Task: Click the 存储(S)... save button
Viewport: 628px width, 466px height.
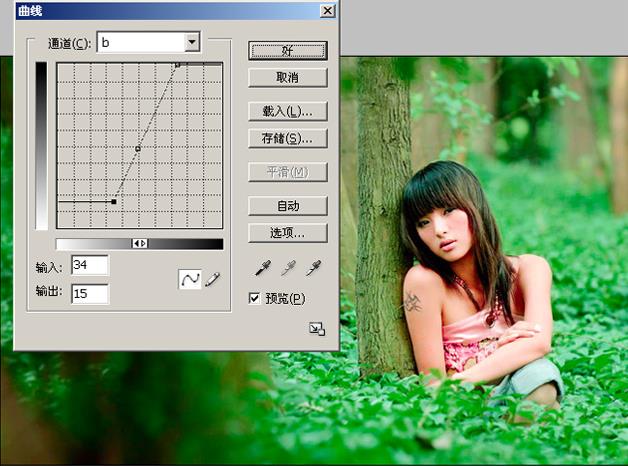Action: tap(288, 139)
